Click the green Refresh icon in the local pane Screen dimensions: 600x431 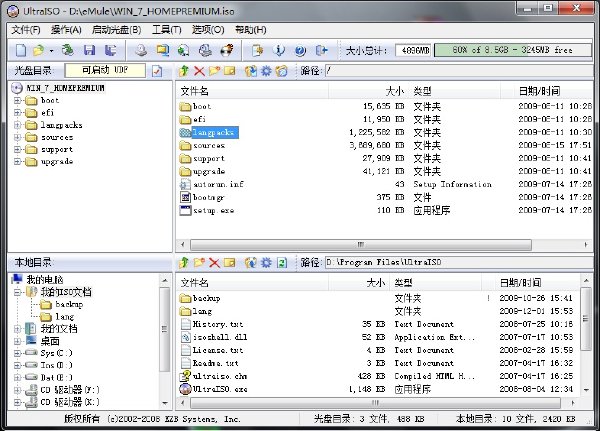tap(282, 262)
